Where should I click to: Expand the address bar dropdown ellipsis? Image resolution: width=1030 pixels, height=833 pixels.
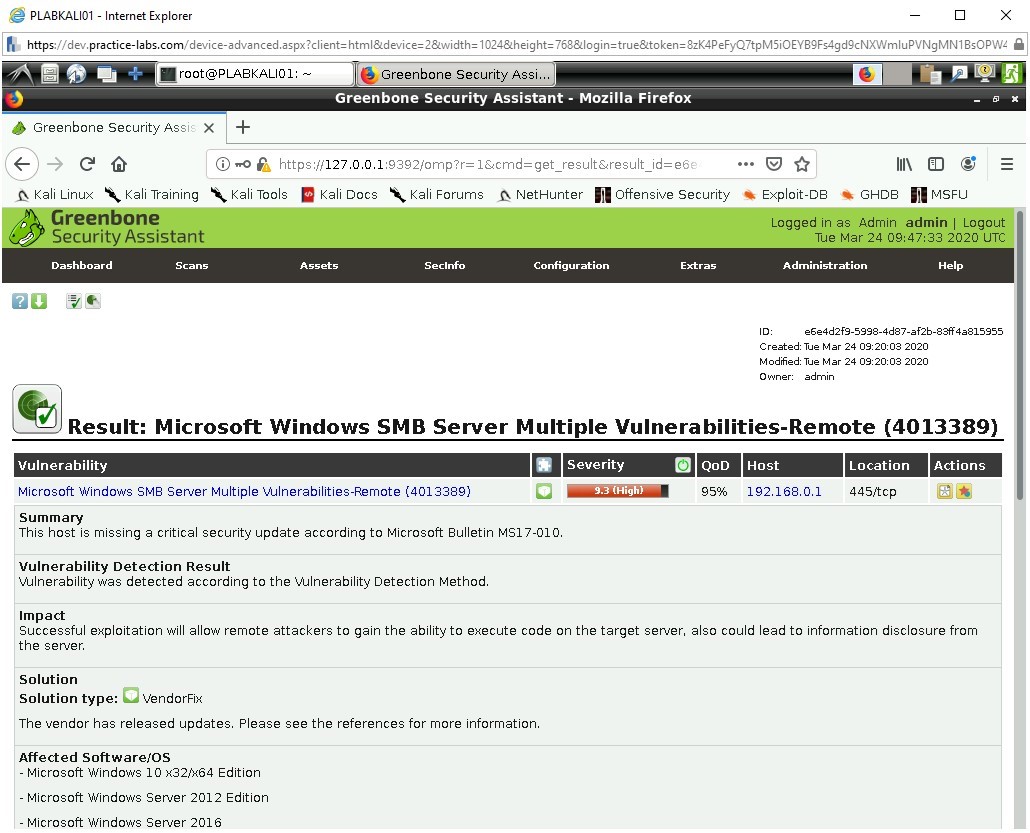click(745, 164)
